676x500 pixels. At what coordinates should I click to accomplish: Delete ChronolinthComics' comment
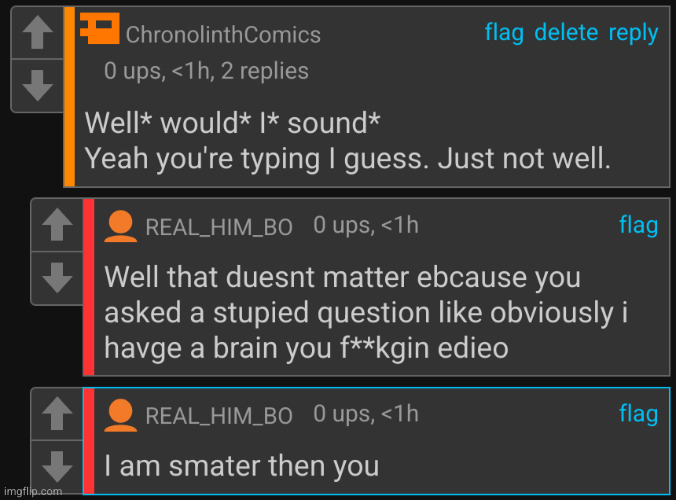pos(566,33)
